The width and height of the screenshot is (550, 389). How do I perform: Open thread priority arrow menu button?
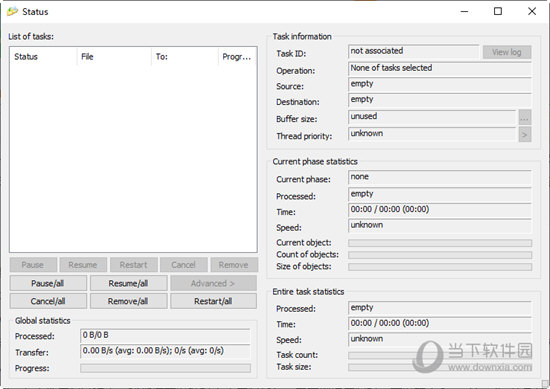tap(525, 134)
